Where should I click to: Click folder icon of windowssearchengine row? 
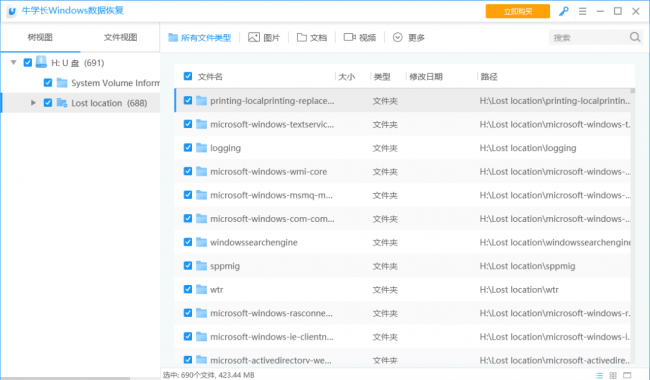(201, 242)
